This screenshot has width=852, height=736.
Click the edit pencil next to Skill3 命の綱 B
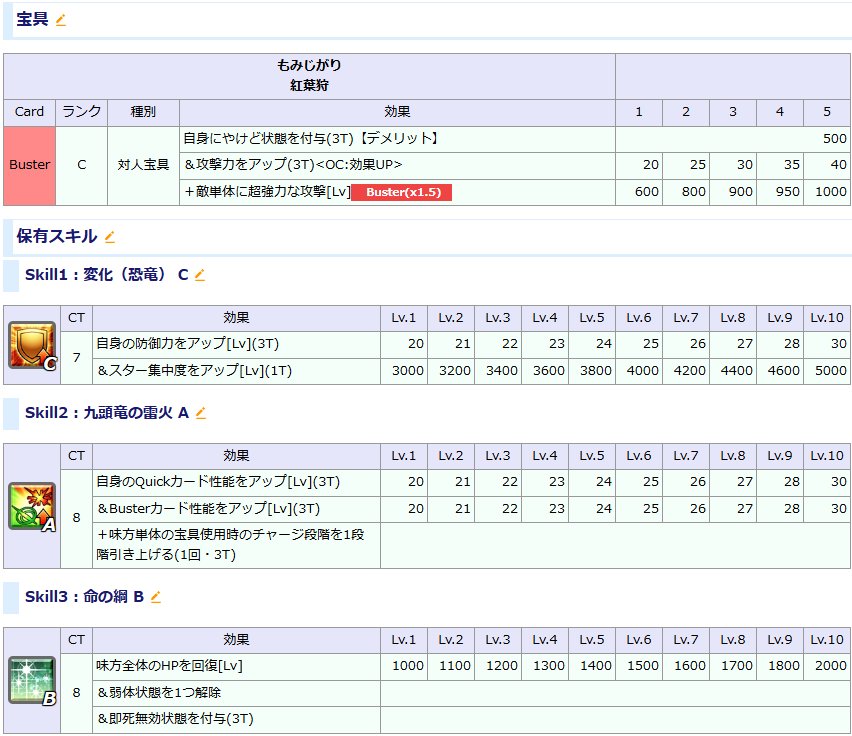[156, 597]
